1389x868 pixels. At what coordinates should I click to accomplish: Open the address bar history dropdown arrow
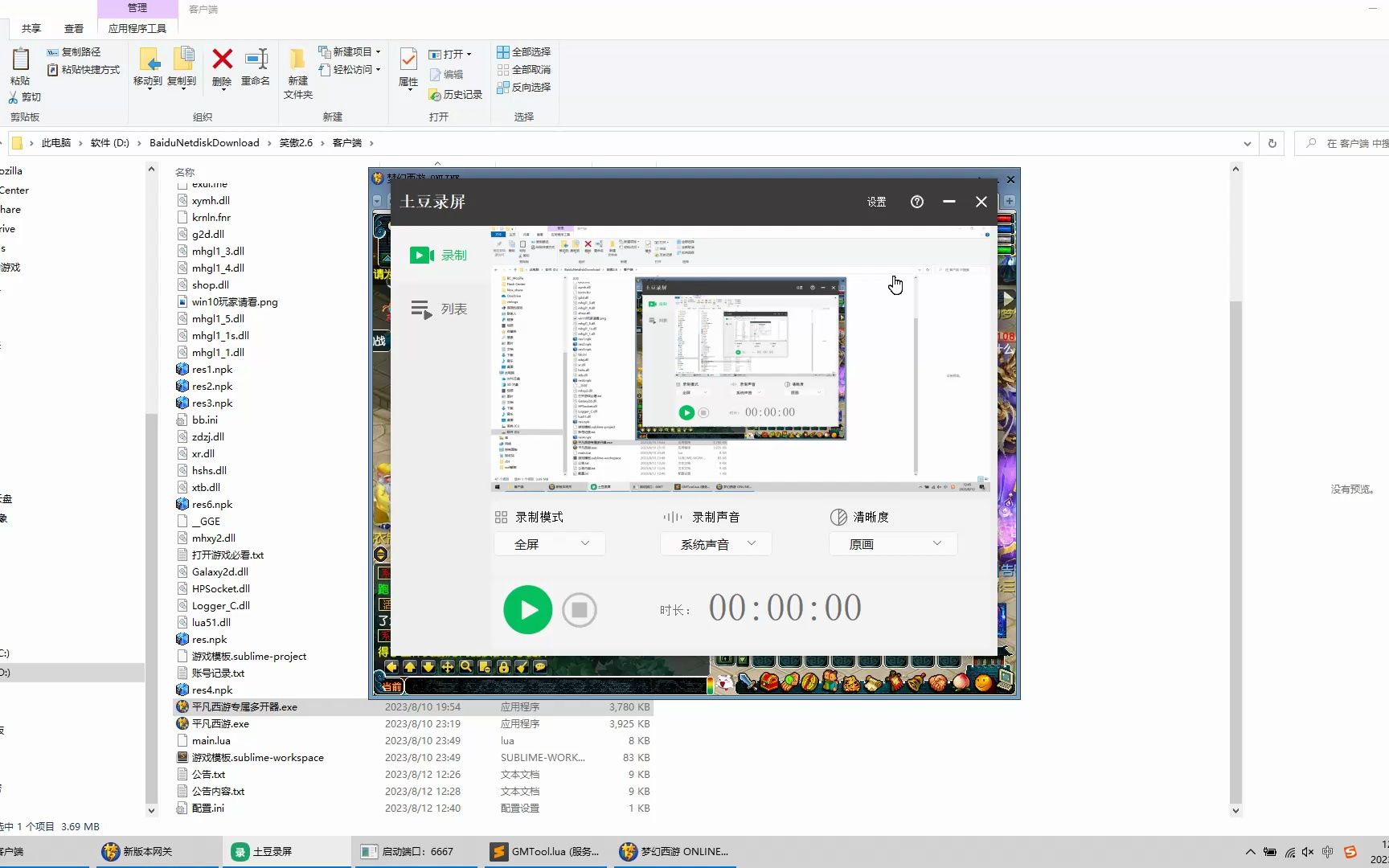(x=1248, y=144)
